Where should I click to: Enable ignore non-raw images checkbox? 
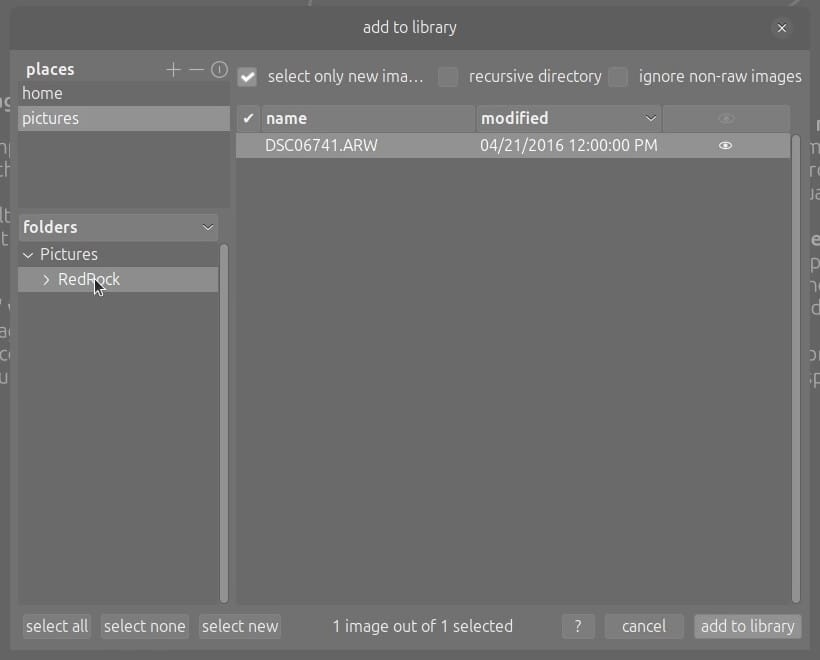tap(618, 77)
